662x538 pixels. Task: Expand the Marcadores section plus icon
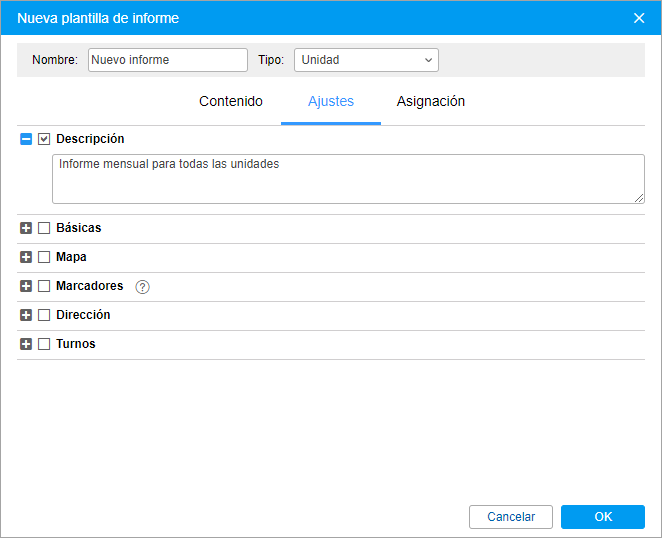(x=26, y=286)
